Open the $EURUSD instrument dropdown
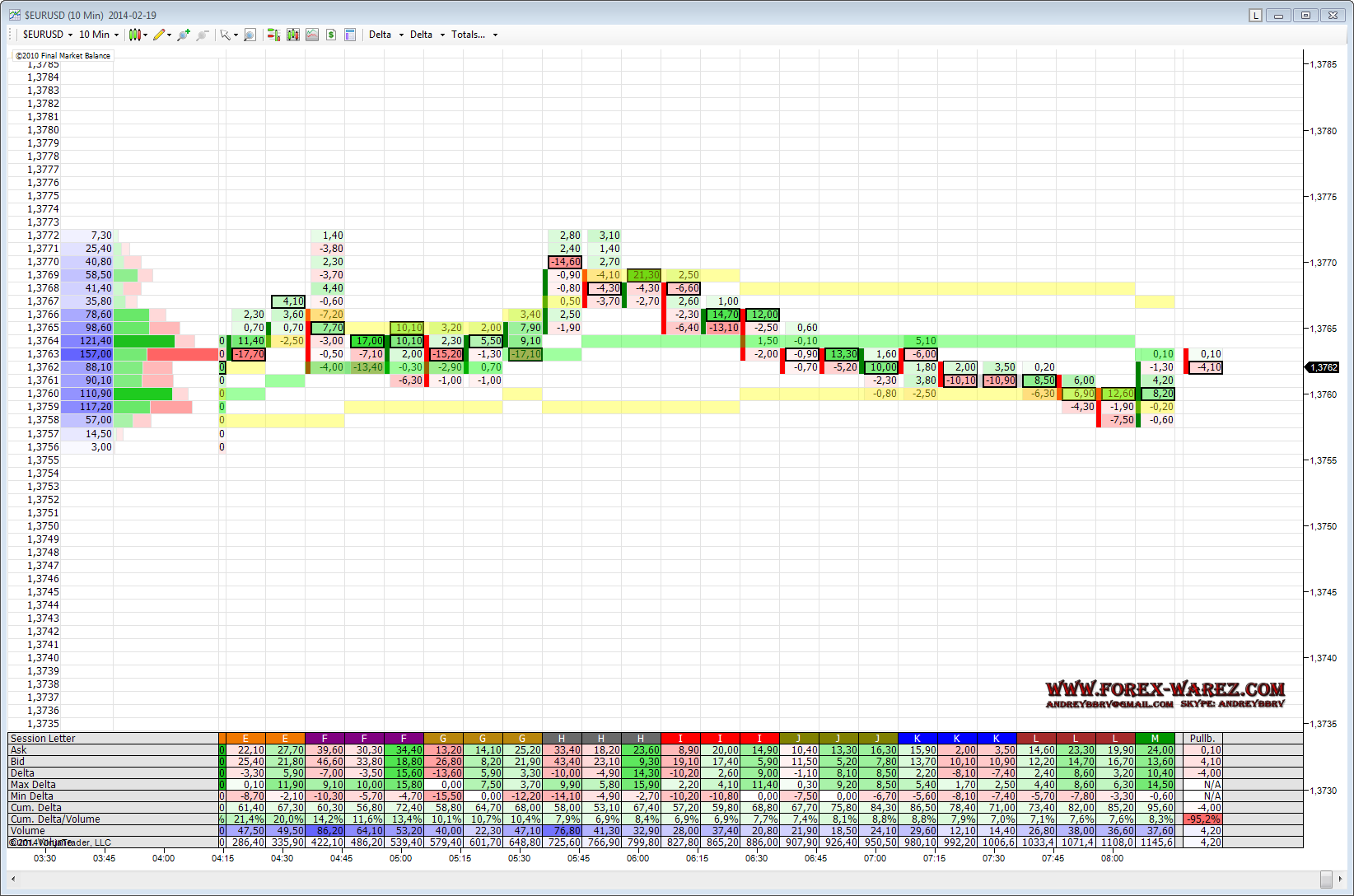 coord(48,35)
